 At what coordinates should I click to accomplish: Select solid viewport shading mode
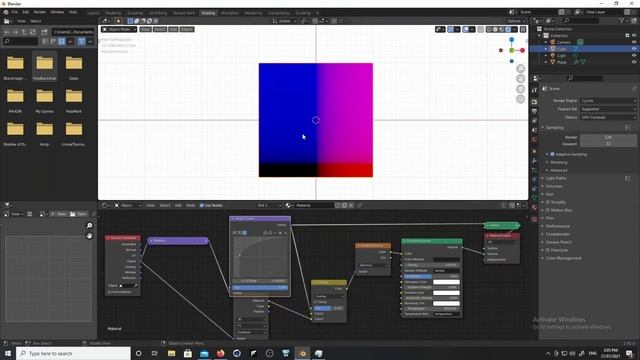pyautogui.click(x=496, y=29)
